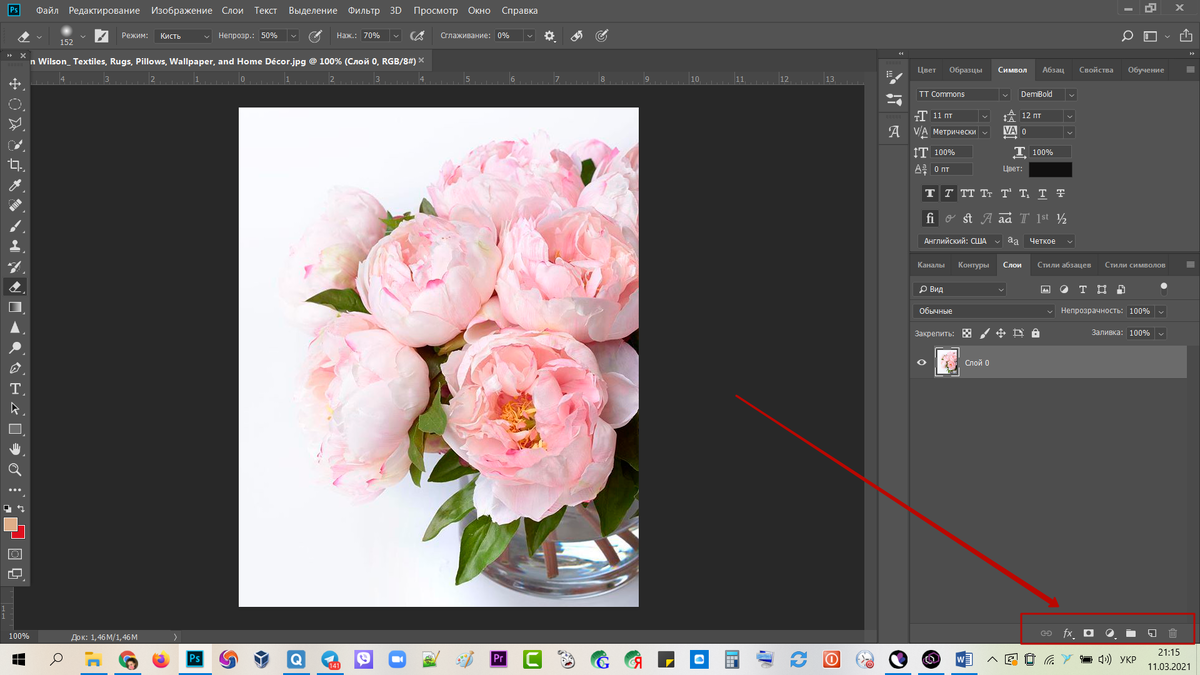Swap foreground and background colors
The width and height of the screenshot is (1200, 675).
point(21,510)
